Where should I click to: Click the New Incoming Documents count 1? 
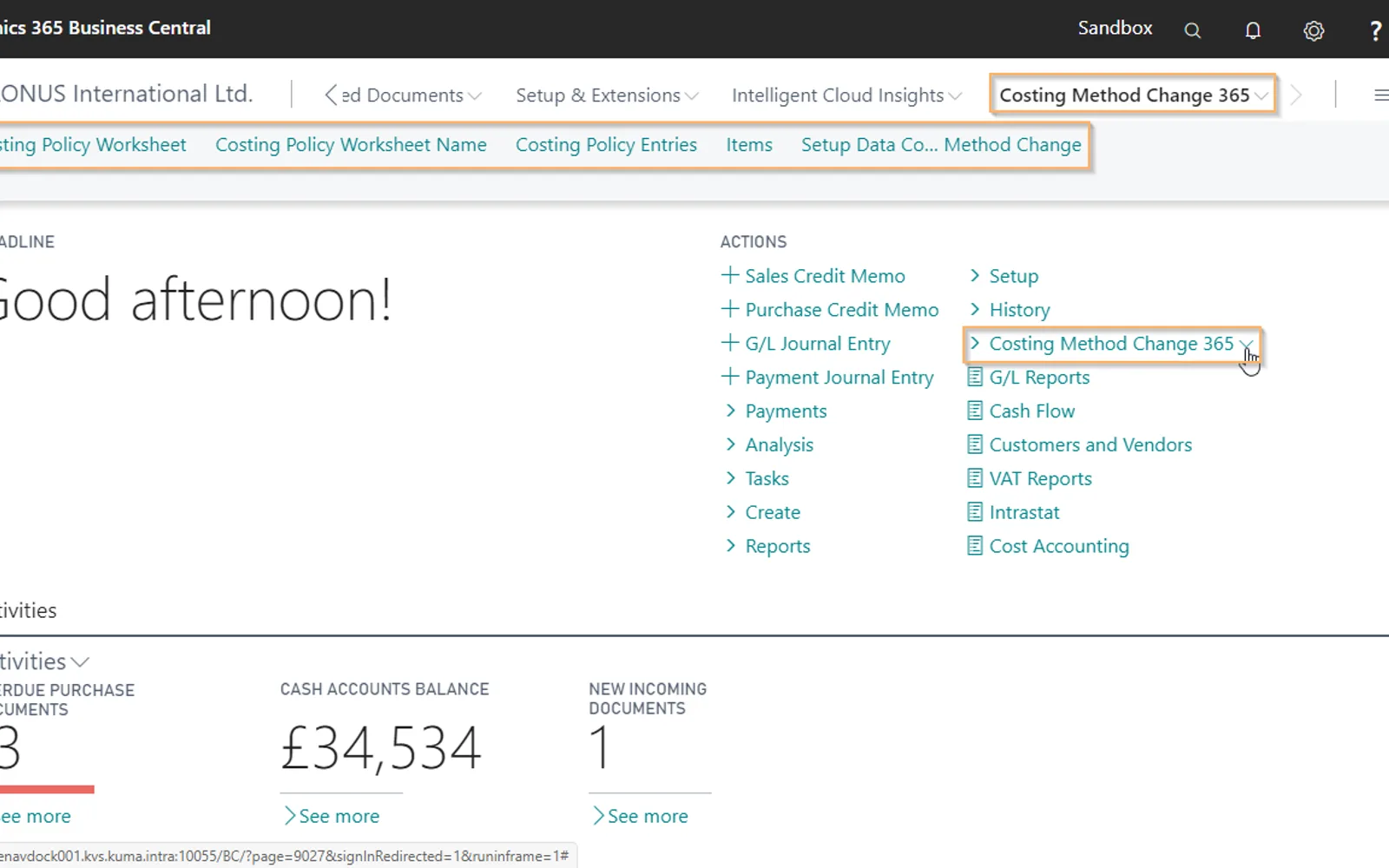coord(601,748)
